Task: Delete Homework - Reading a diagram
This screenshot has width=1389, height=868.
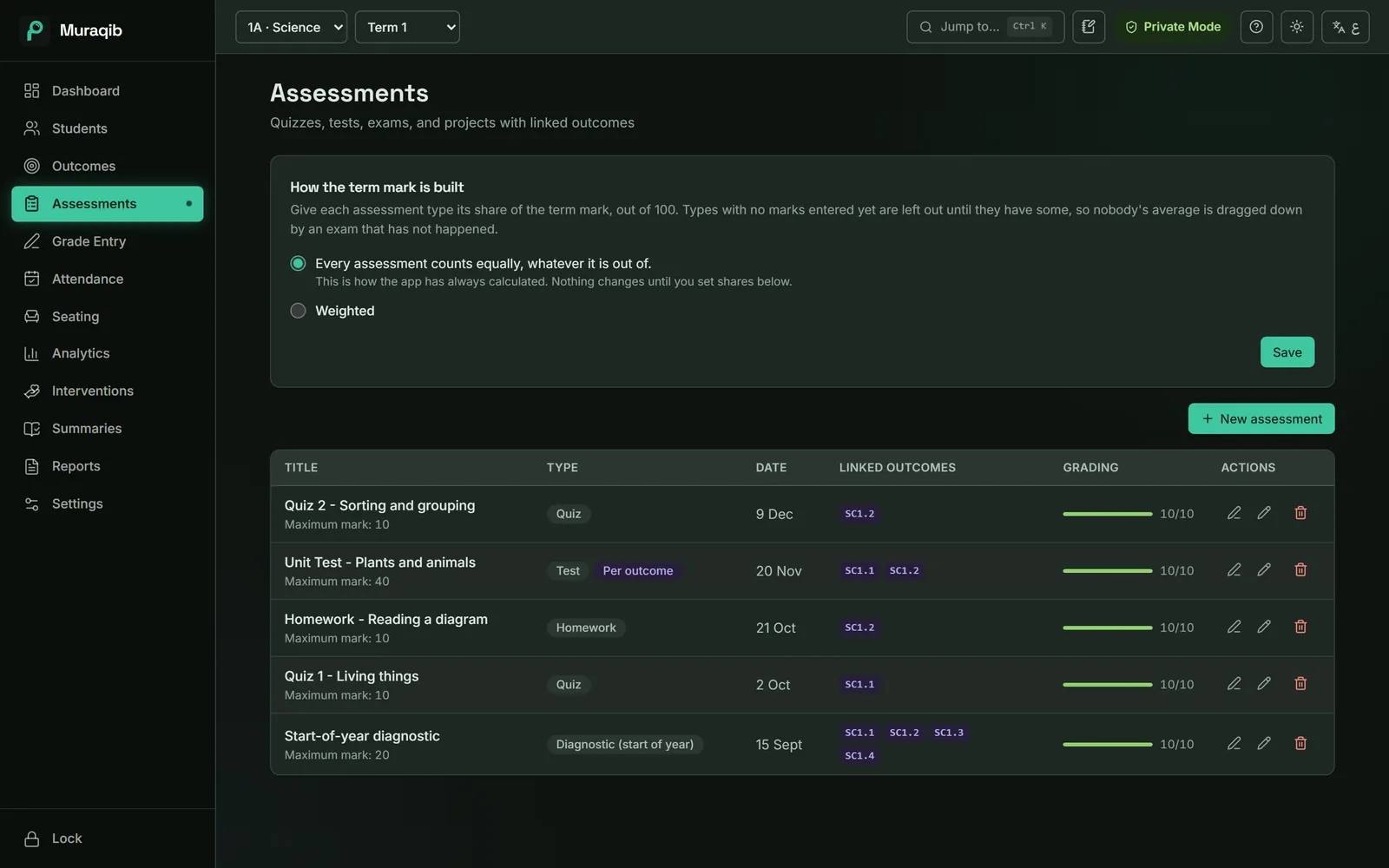Action: 1300,627
